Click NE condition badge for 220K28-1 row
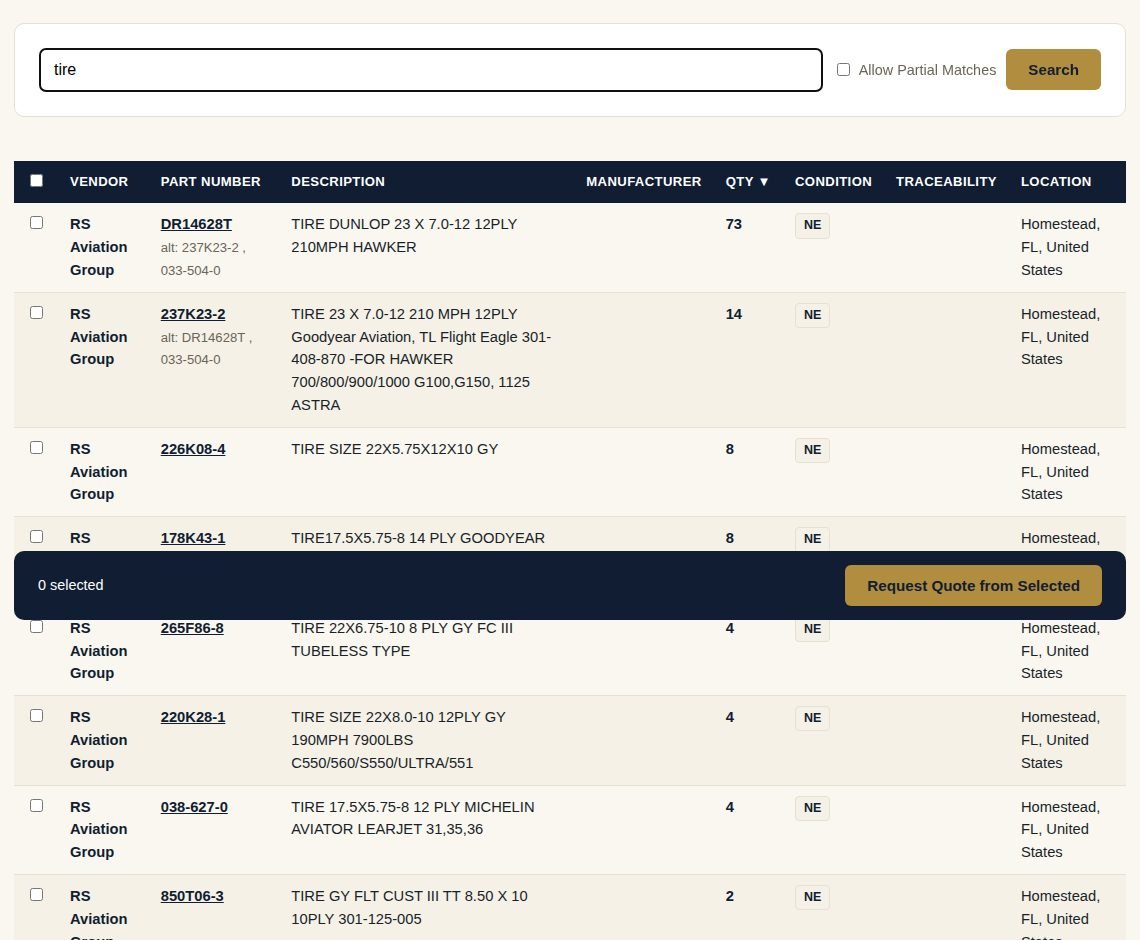 pyautogui.click(x=812, y=718)
